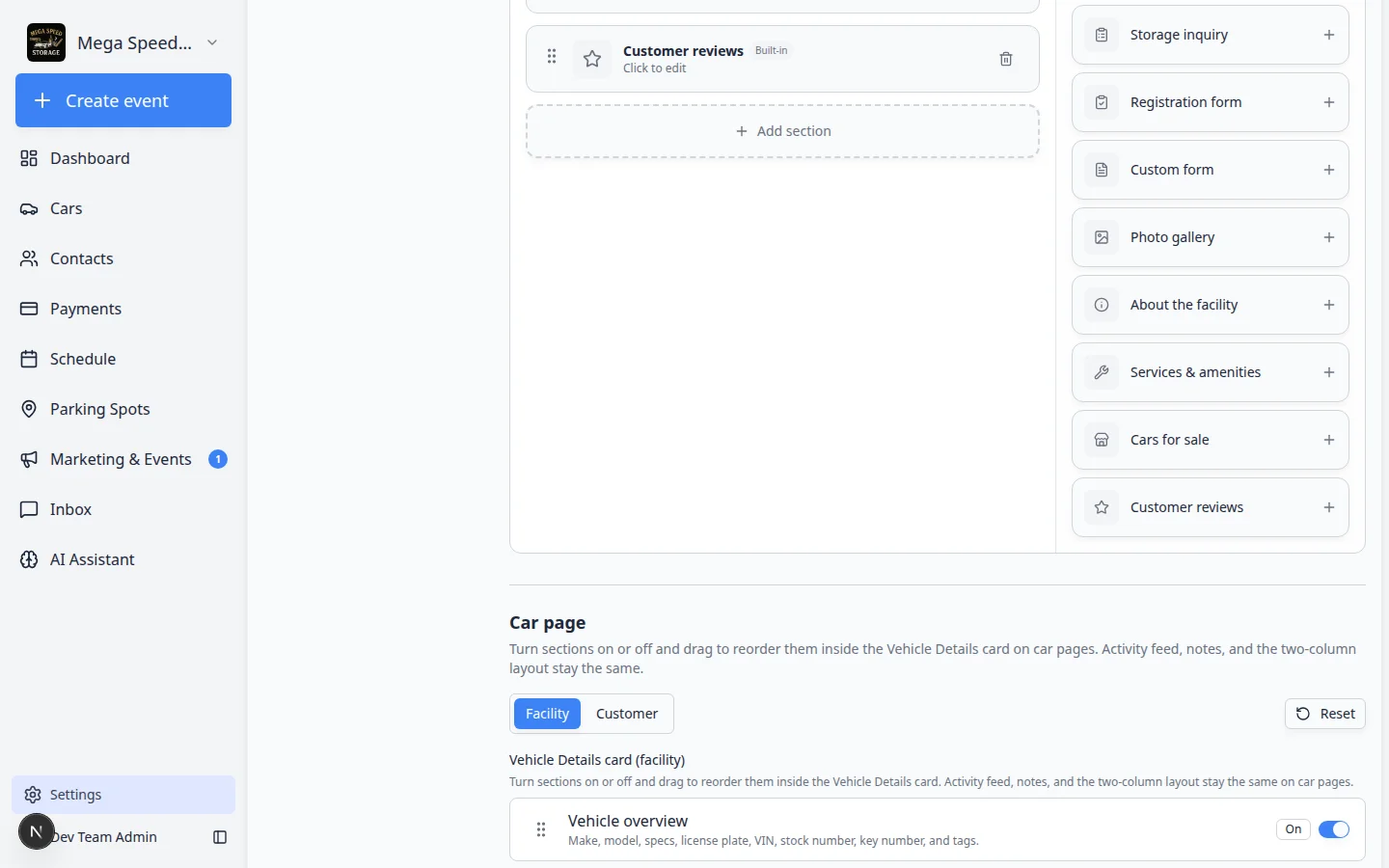The height and width of the screenshot is (868, 1389).
Task: Add the Storage inquiry section
Action: click(x=1329, y=35)
